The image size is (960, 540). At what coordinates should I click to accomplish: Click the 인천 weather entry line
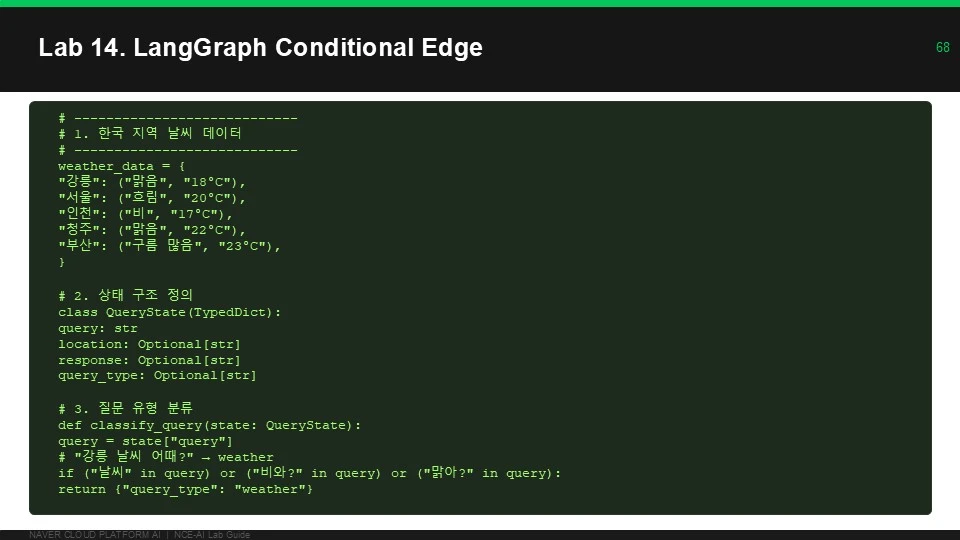pos(145,214)
